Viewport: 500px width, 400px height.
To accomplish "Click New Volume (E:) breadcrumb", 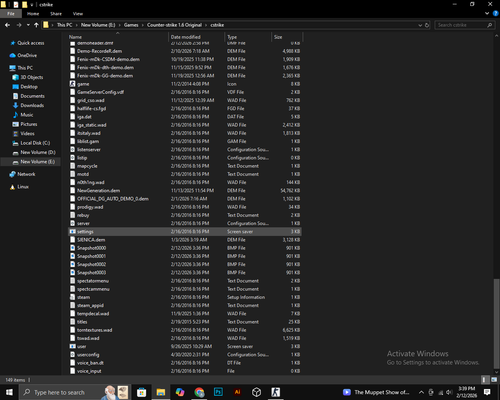I will click(x=98, y=25).
